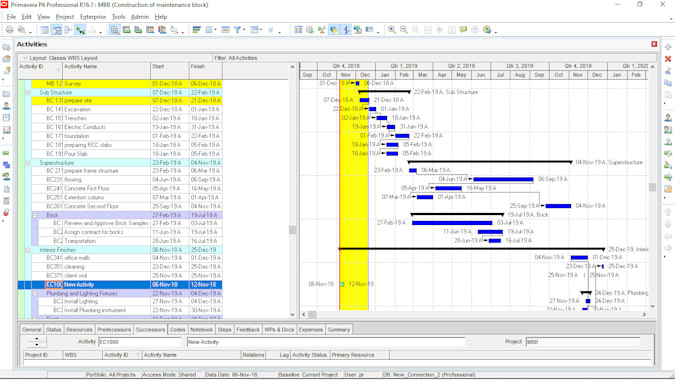Click the Gantt chart vertical scrollbar thumb

click(652, 187)
